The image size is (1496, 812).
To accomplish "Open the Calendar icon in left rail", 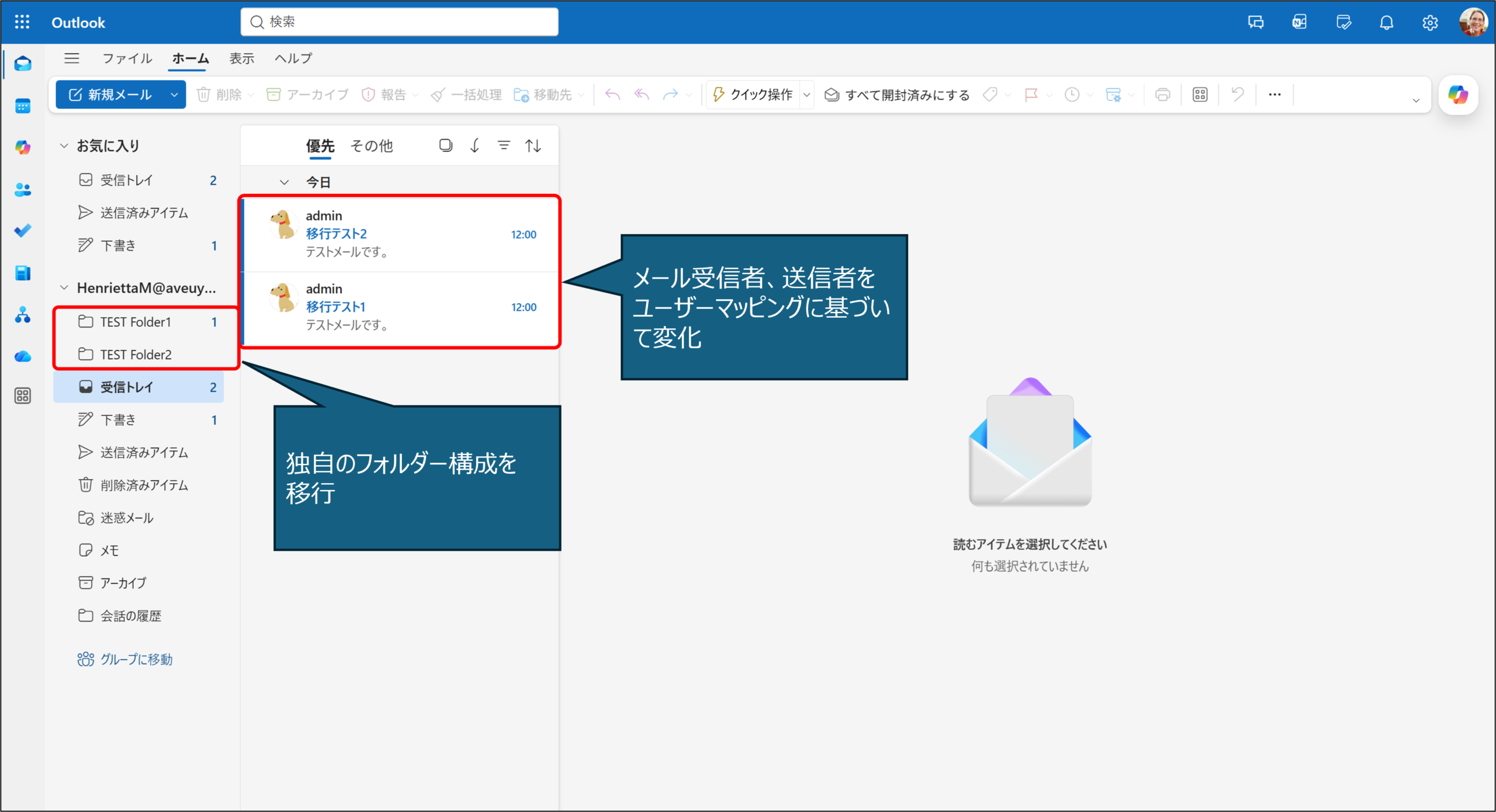I will (23, 106).
